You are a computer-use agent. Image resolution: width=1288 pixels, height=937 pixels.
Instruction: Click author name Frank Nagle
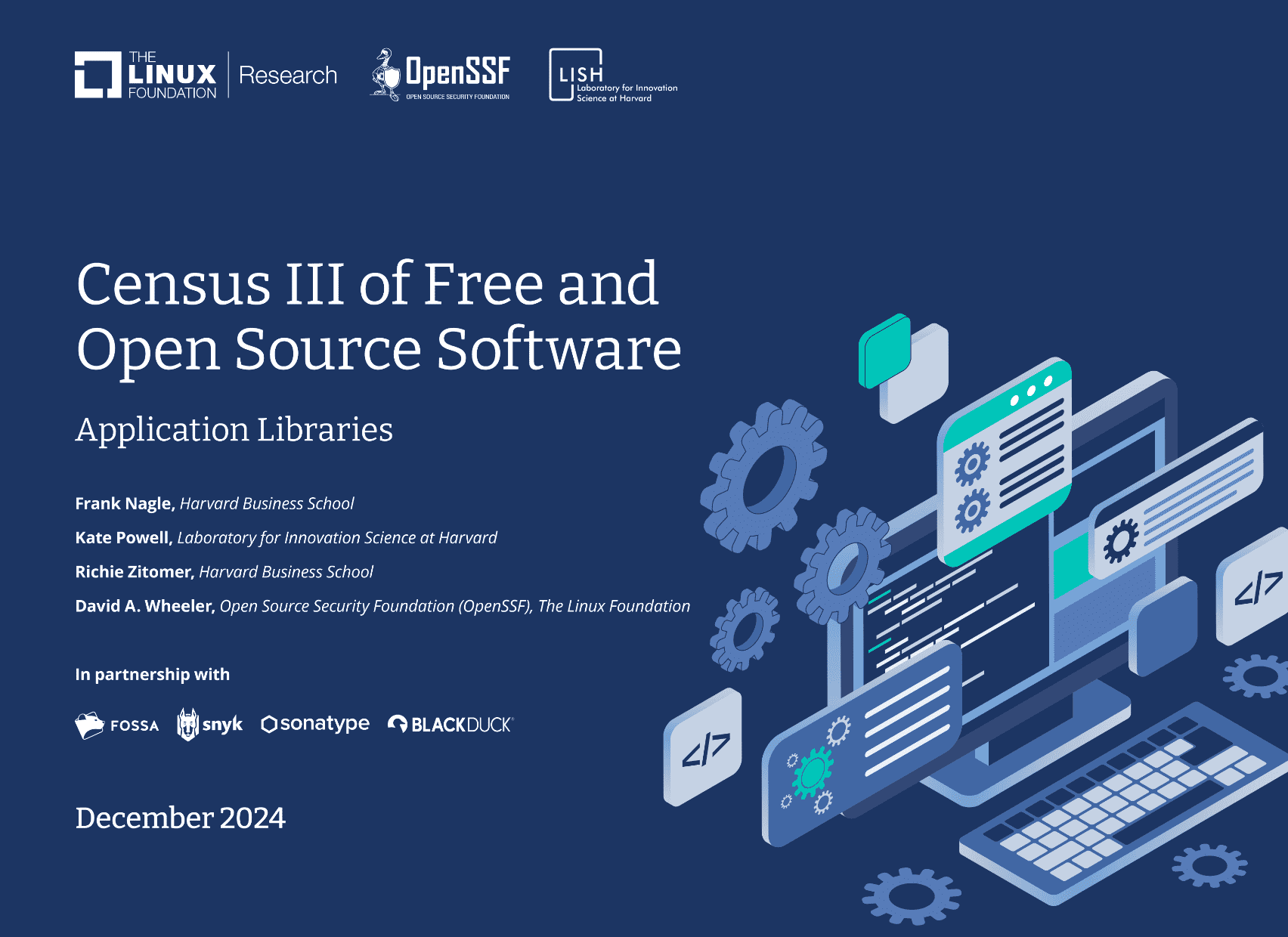[125, 504]
